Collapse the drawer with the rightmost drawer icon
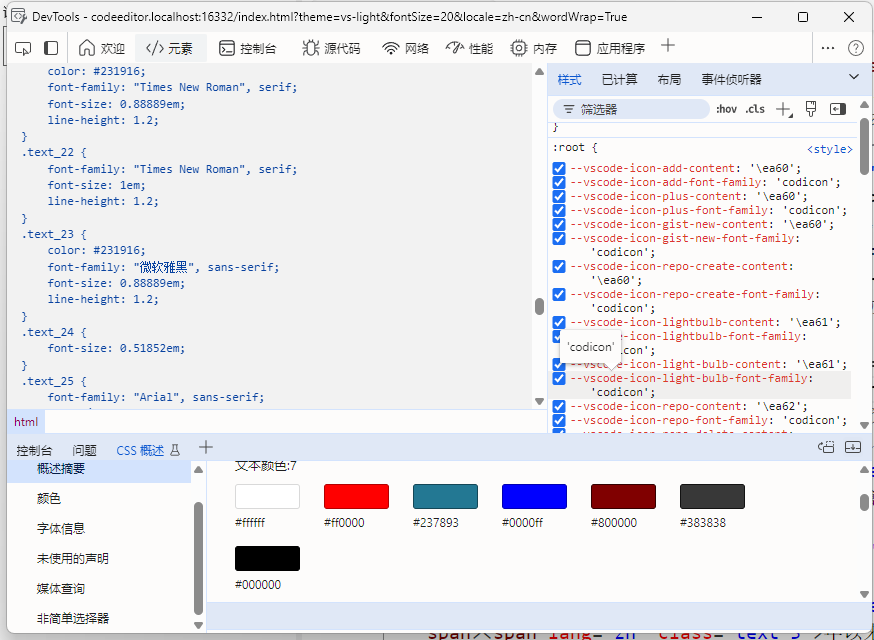Image resolution: width=874 pixels, height=640 pixels. [x=853, y=447]
